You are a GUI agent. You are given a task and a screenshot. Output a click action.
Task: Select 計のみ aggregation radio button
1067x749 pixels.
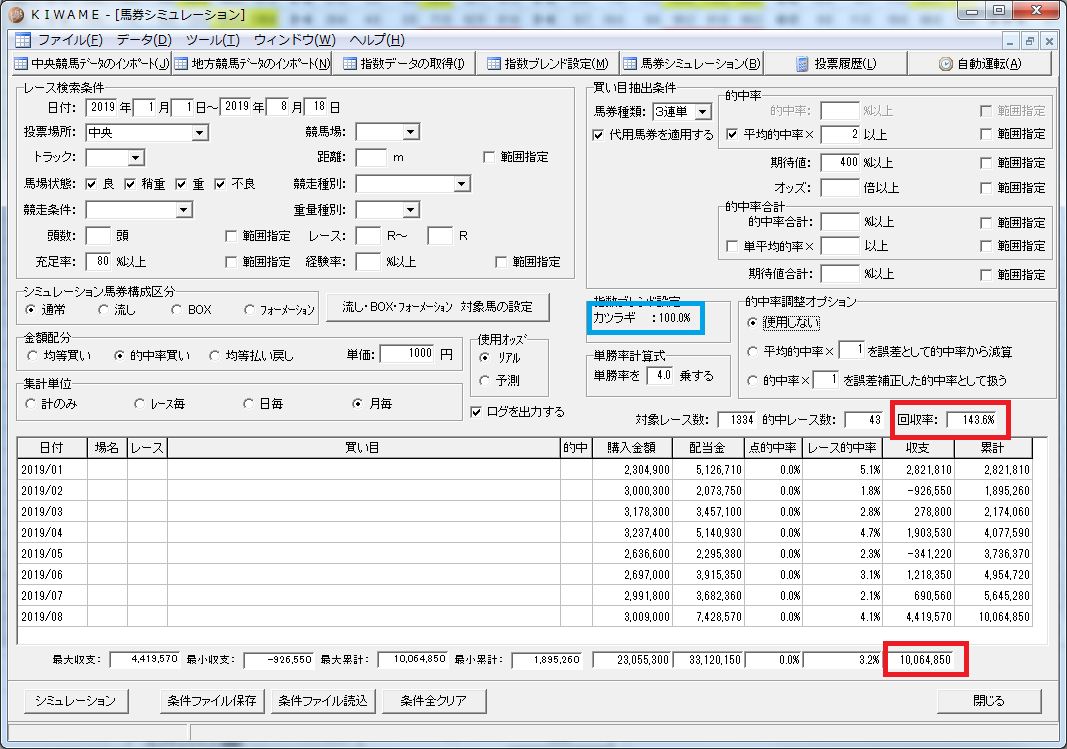tap(31, 404)
